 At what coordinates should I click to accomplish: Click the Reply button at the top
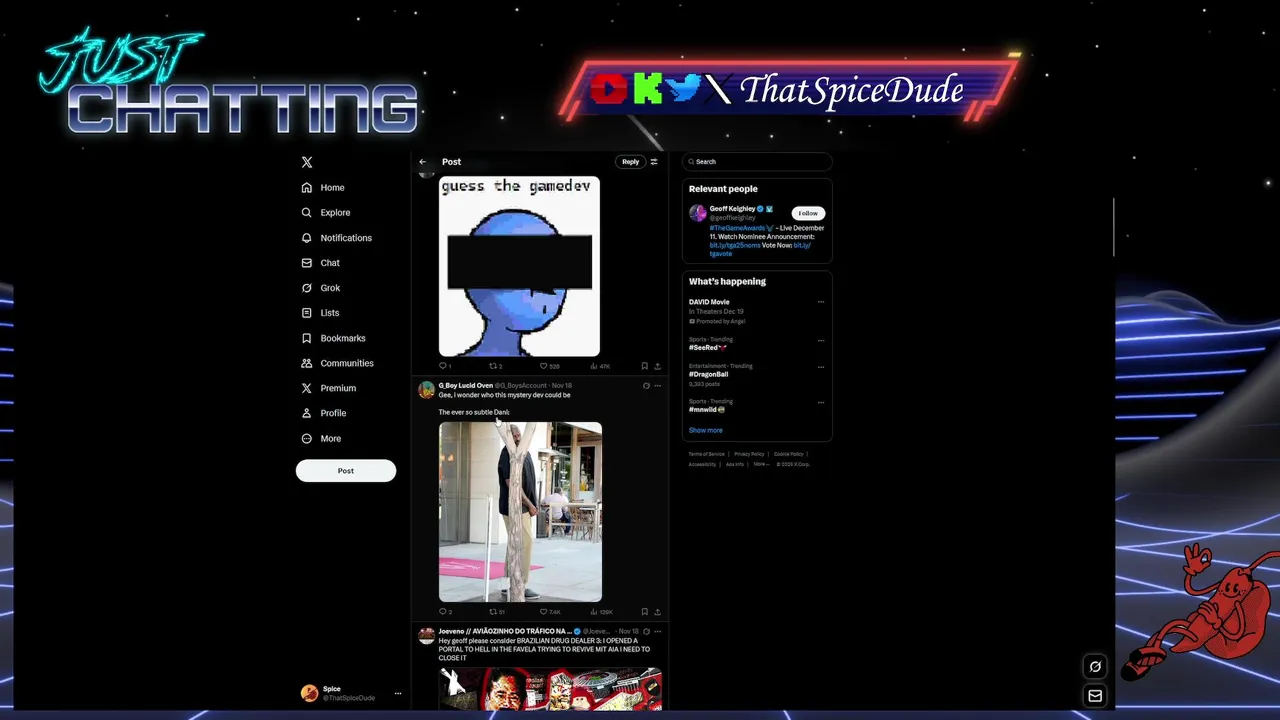[x=630, y=162]
